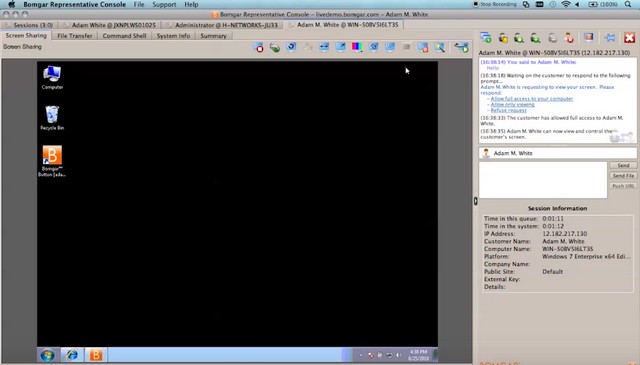Image resolution: width=640 pixels, height=365 pixels.
Task: Select Adam M. White @ WIN-S0BV5I6LT3S session tab
Action: tap(344, 24)
